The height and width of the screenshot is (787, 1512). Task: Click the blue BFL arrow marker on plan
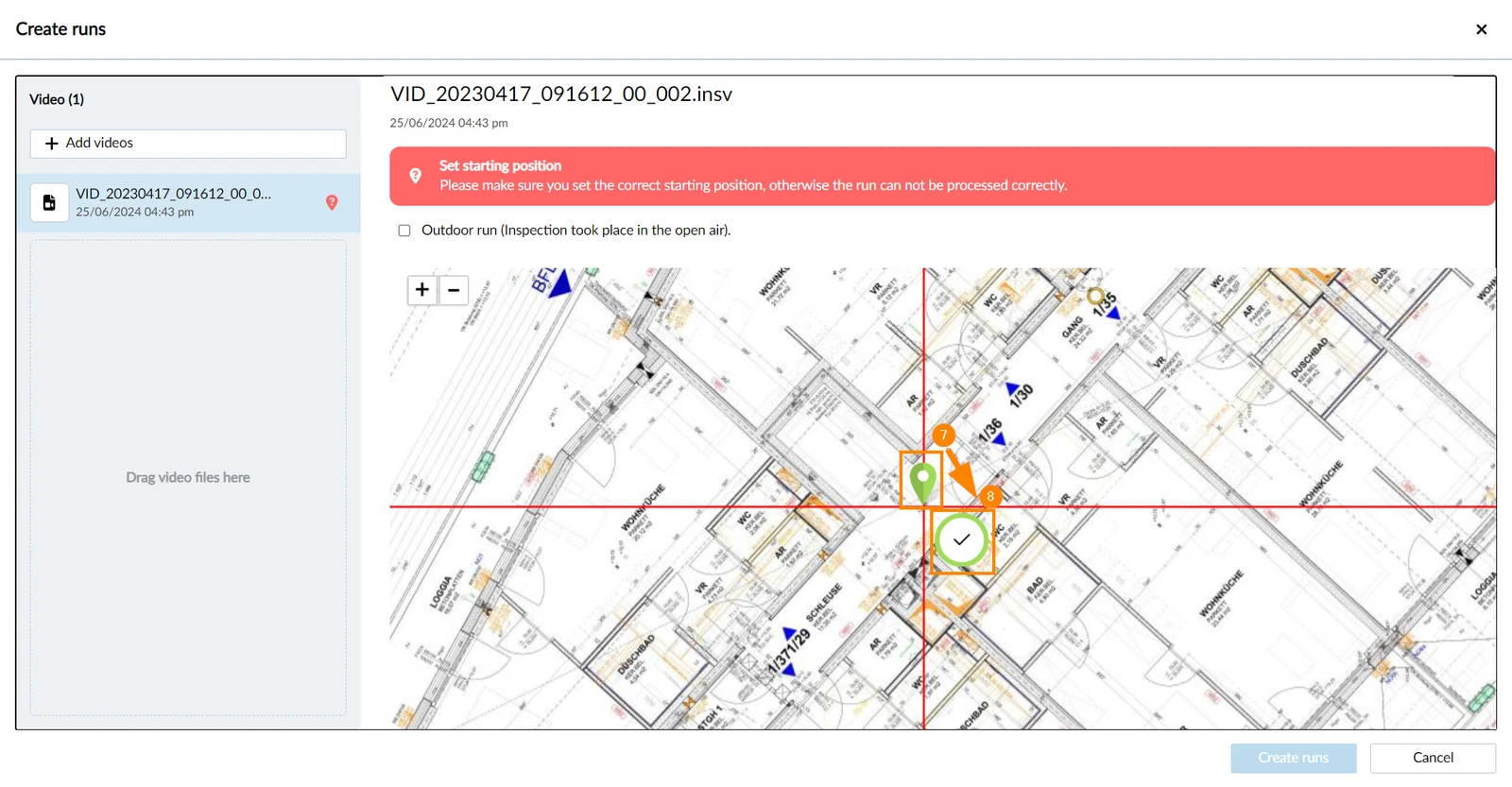tap(560, 283)
